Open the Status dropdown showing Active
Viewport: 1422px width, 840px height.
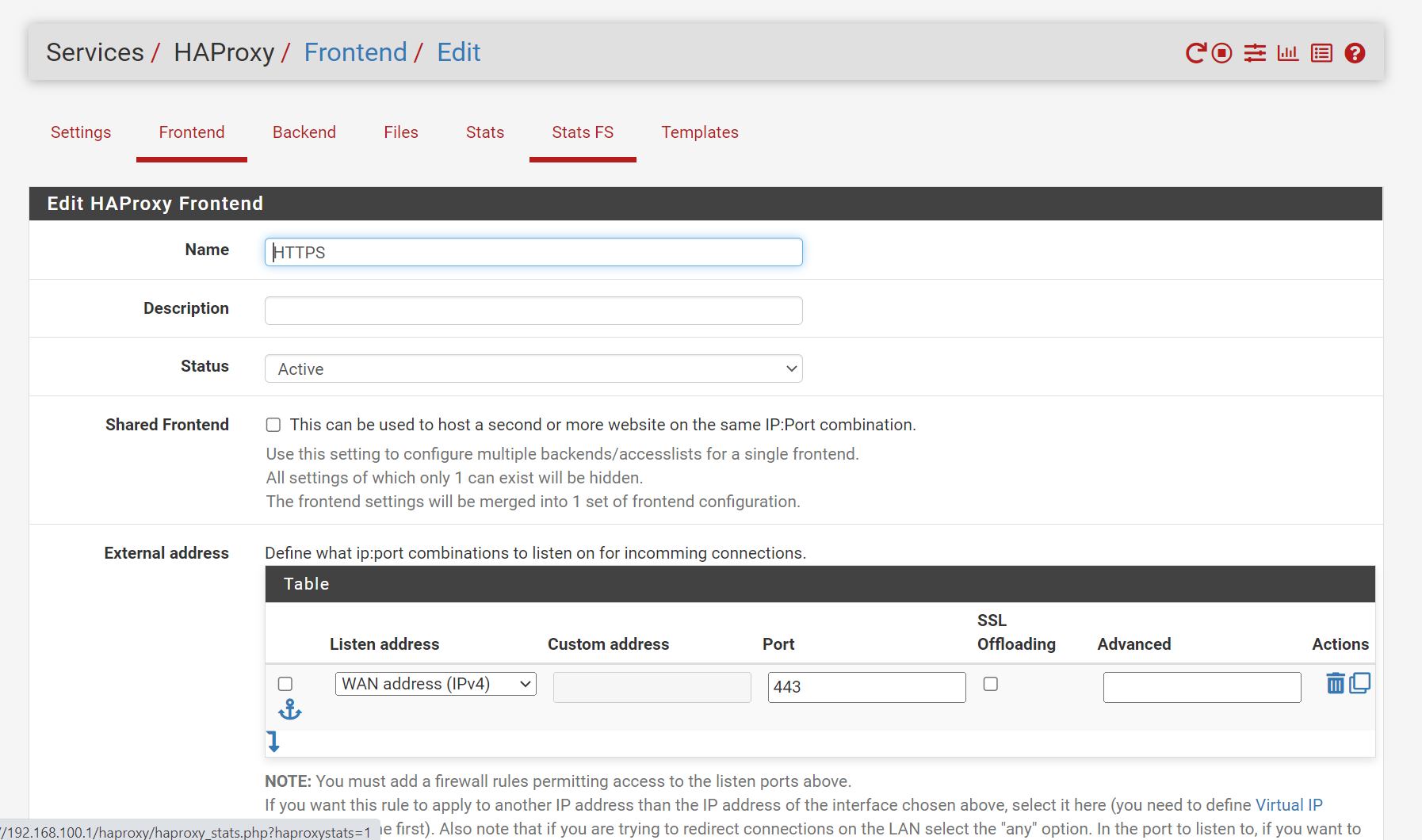[533, 368]
